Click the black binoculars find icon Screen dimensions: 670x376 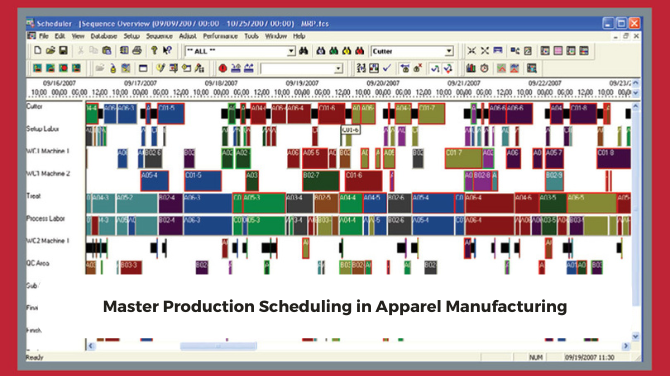(x=304, y=51)
